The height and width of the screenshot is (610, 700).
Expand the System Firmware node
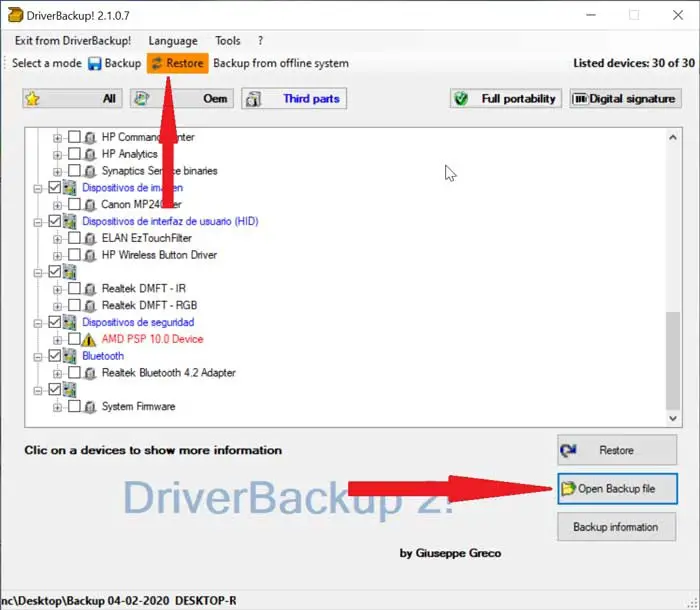57,408
